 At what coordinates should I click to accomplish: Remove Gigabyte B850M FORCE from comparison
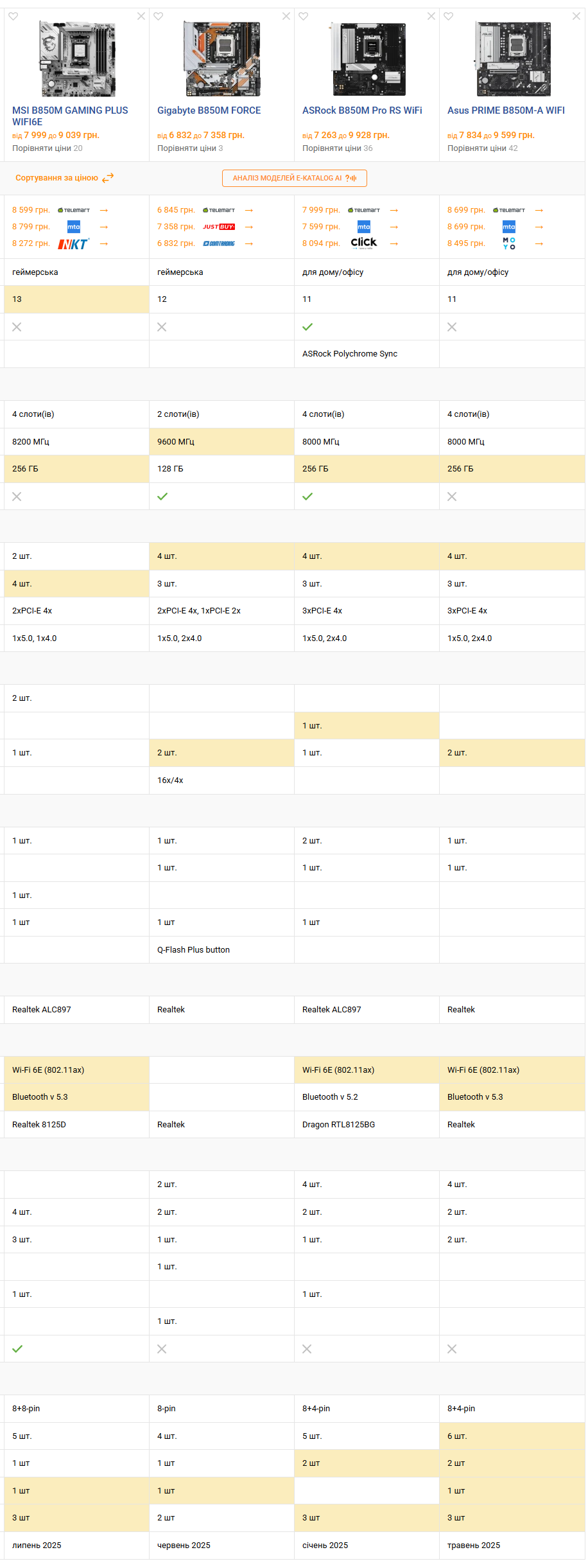286,16
